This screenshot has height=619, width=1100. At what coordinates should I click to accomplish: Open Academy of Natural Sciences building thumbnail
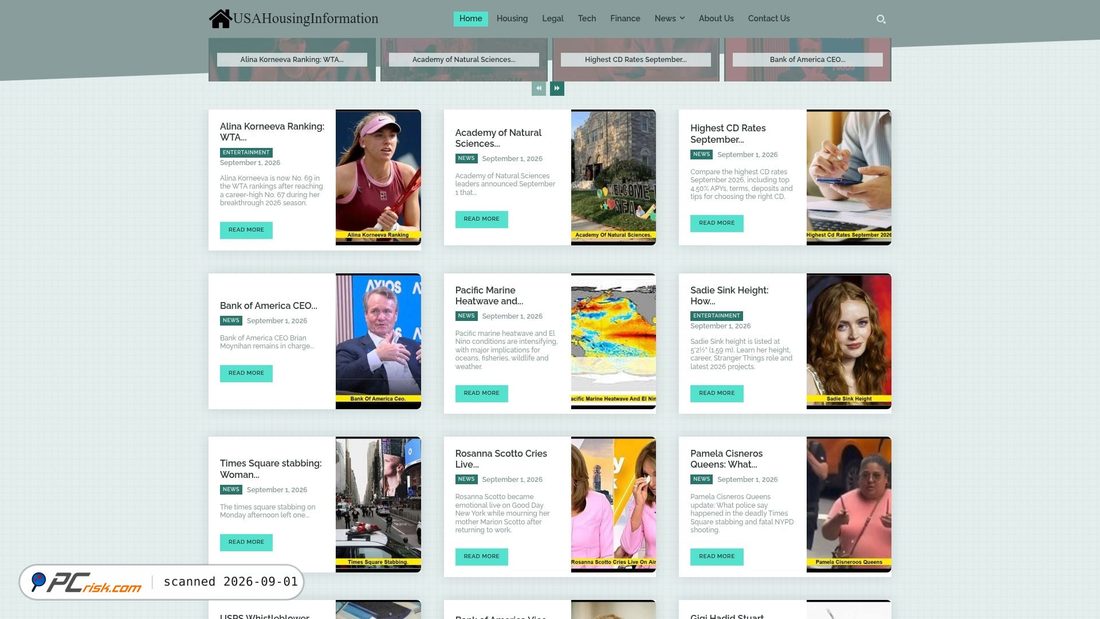(613, 177)
